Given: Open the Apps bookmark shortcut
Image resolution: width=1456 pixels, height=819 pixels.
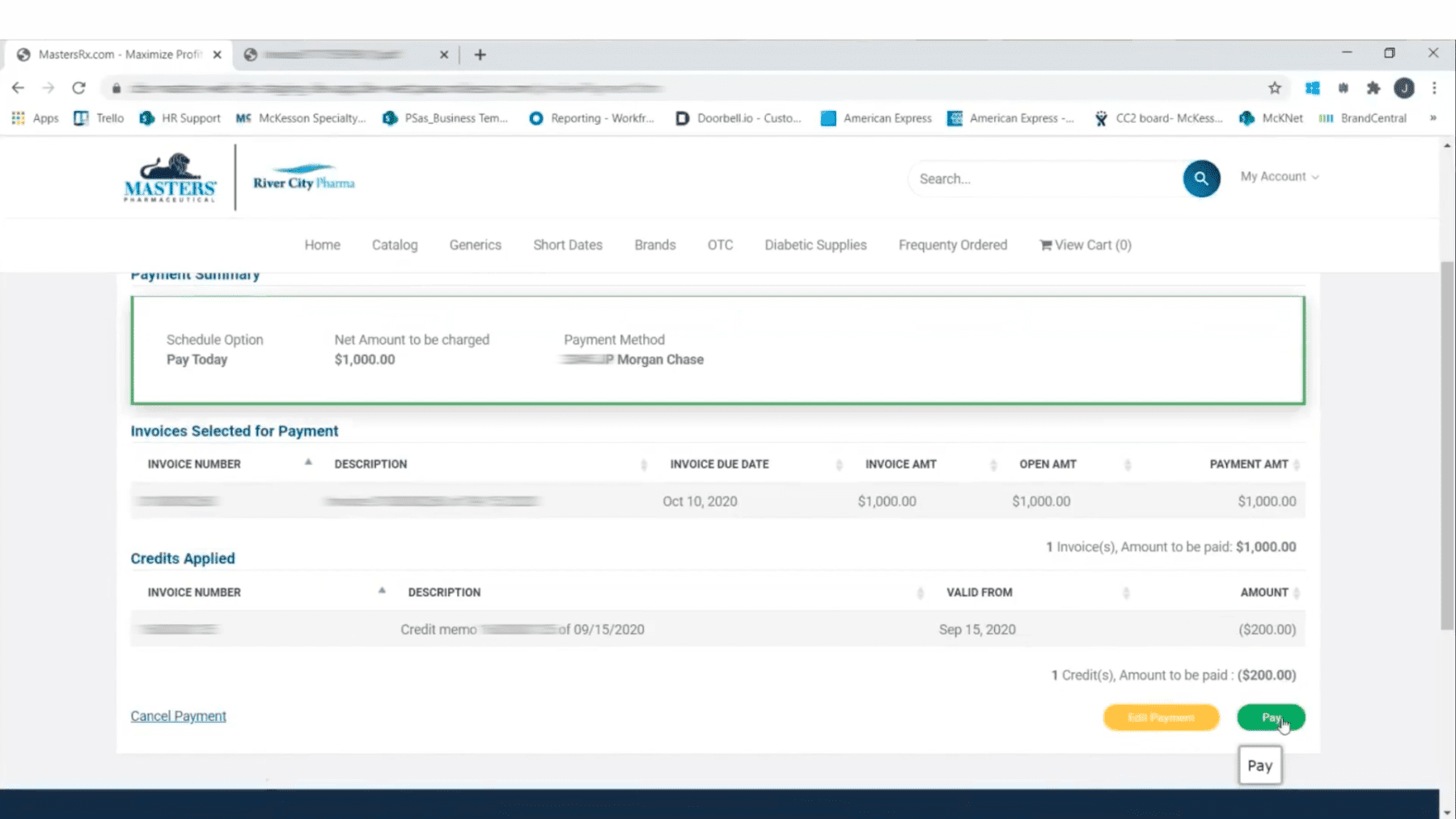Looking at the screenshot, I should 35,118.
